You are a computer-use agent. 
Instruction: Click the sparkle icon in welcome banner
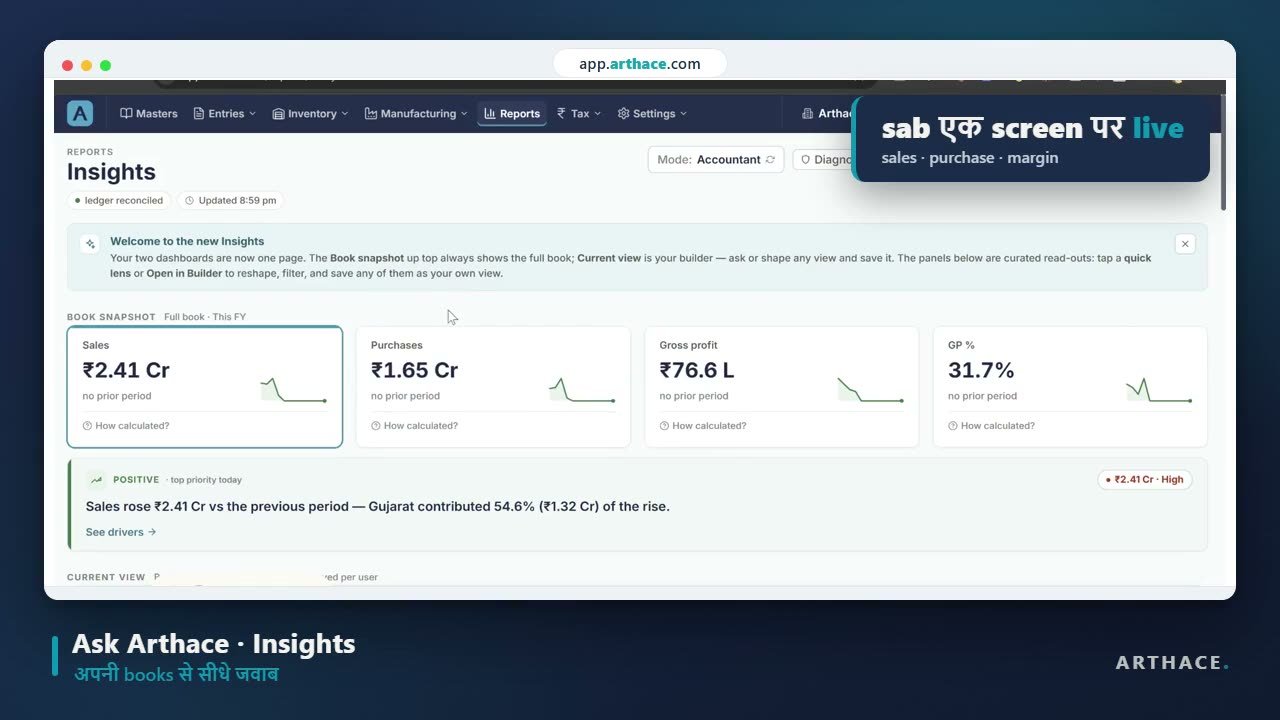coord(90,244)
